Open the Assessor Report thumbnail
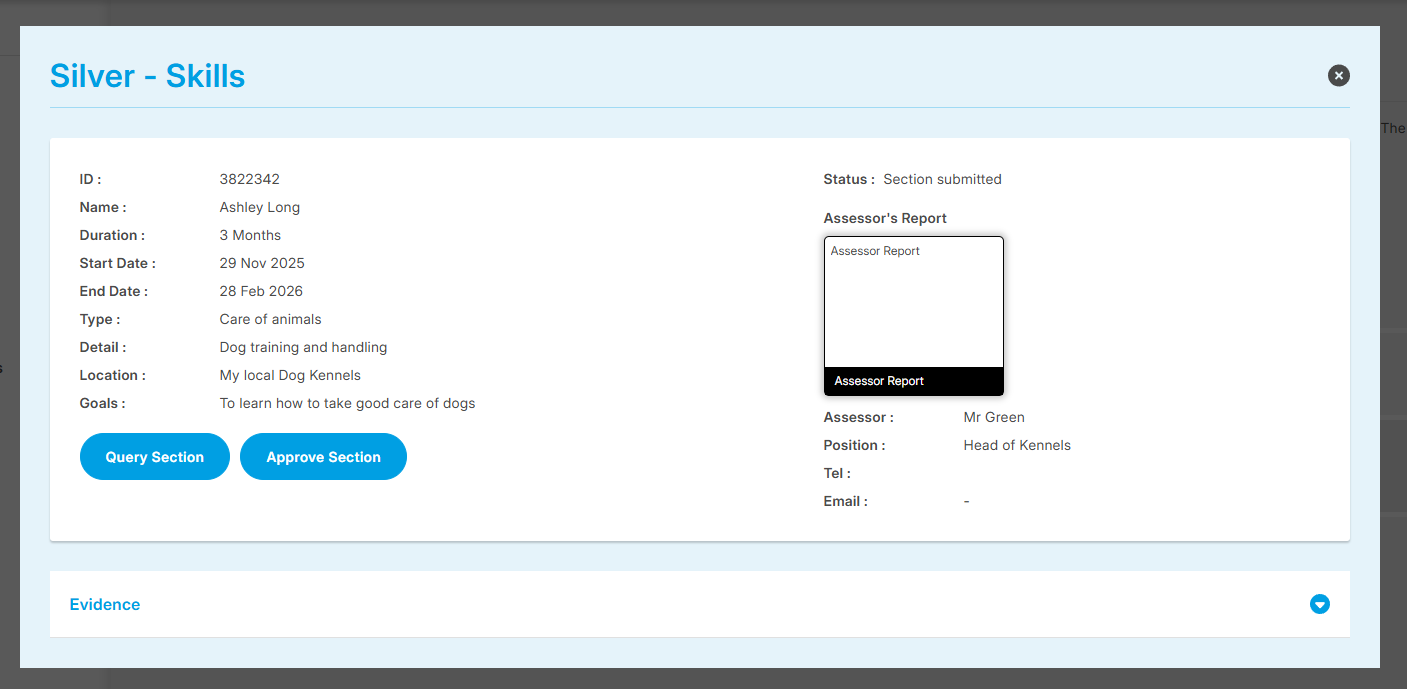 click(x=913, y=303)
